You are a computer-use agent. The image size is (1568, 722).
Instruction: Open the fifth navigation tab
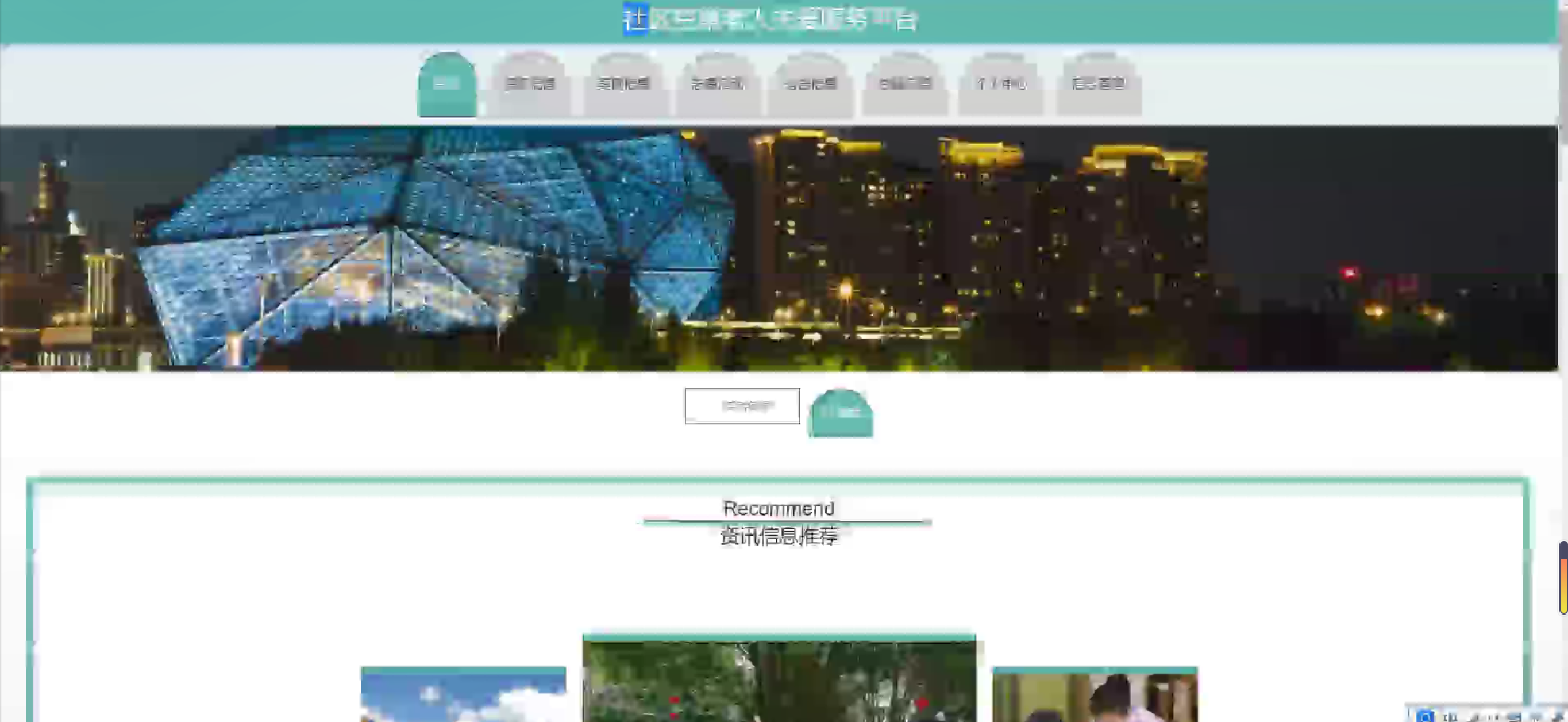click(x=810, y=84)
